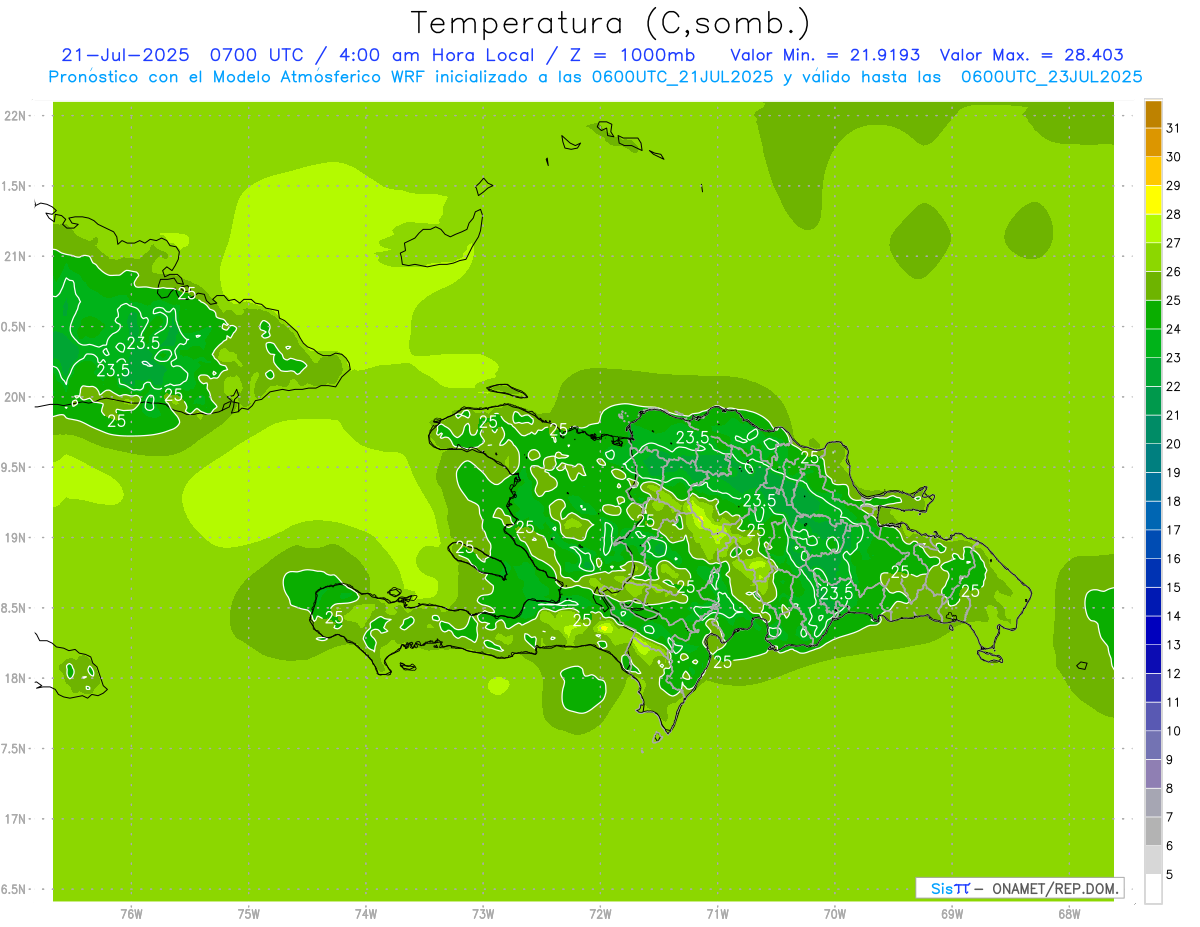Image resolution: width=1200 pixels, height=927 pixels.
Task: Click the "68W" longitude axis label
Action: tap(1069, 913)
